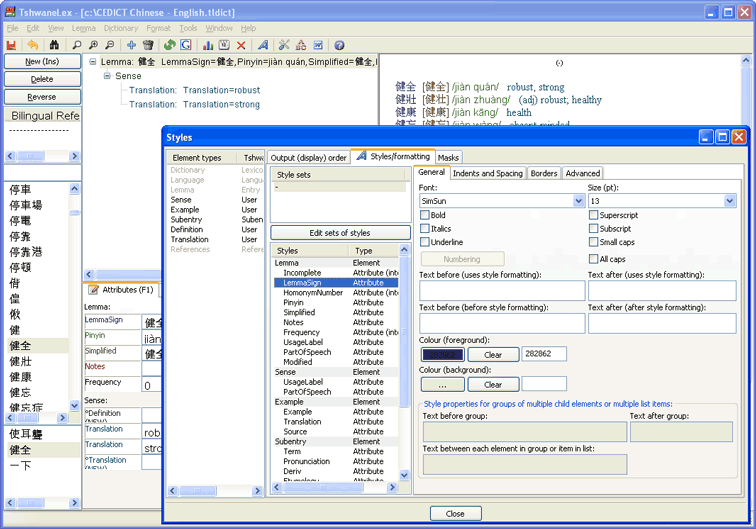
Task: Tick the Italics checkbox
Action: pyautogui.click(x=426, y=228)
